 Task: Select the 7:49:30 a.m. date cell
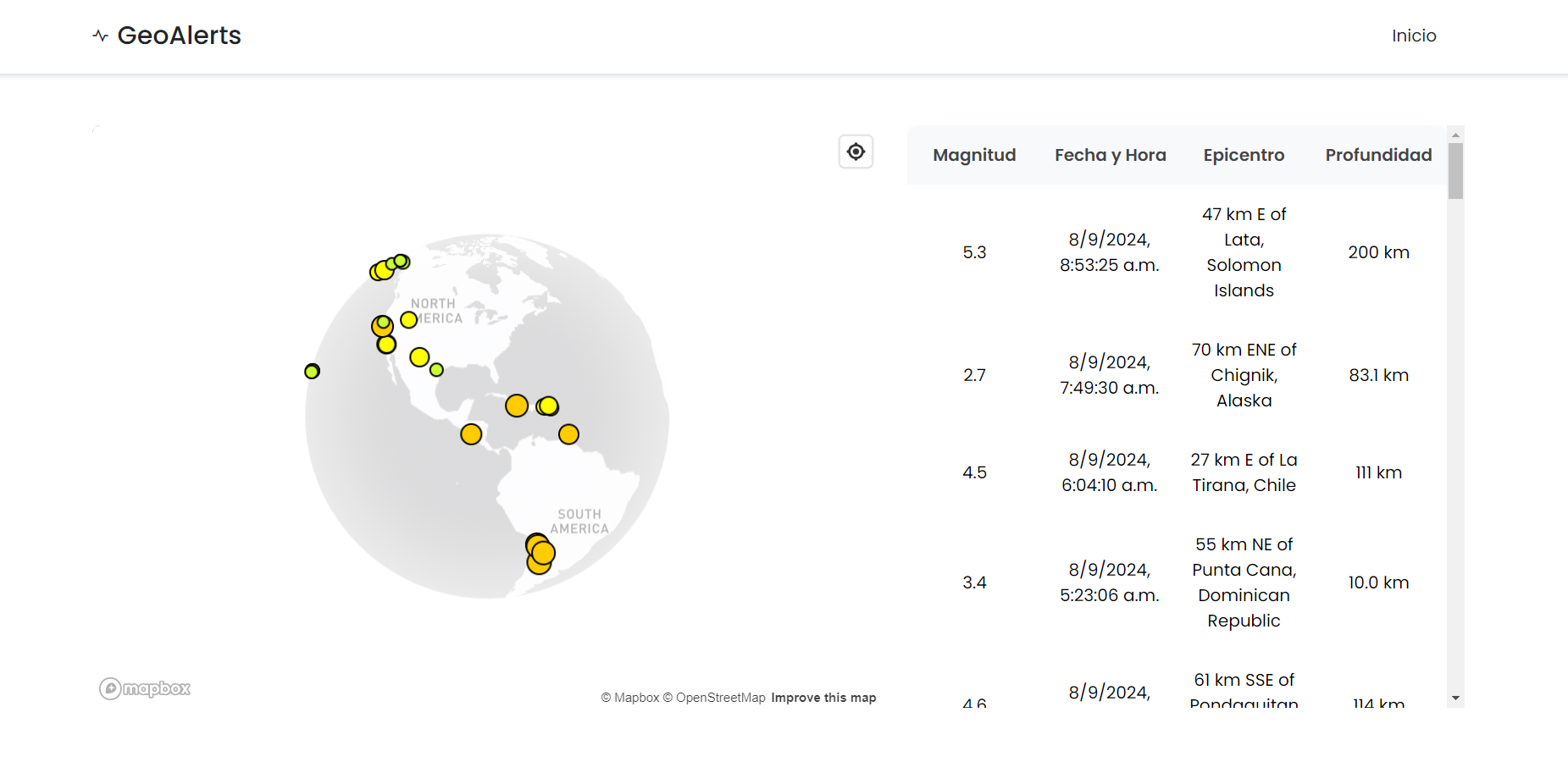(1110, 375)
